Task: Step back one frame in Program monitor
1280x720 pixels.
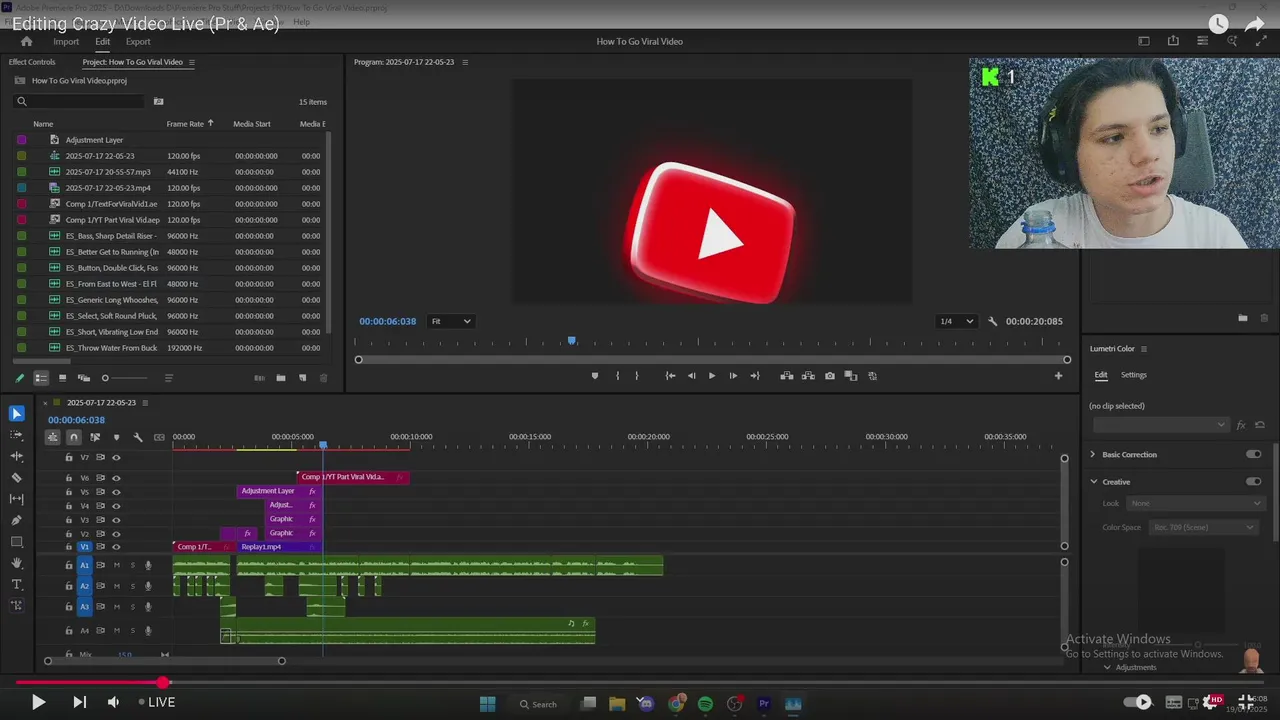Action: 691,376
